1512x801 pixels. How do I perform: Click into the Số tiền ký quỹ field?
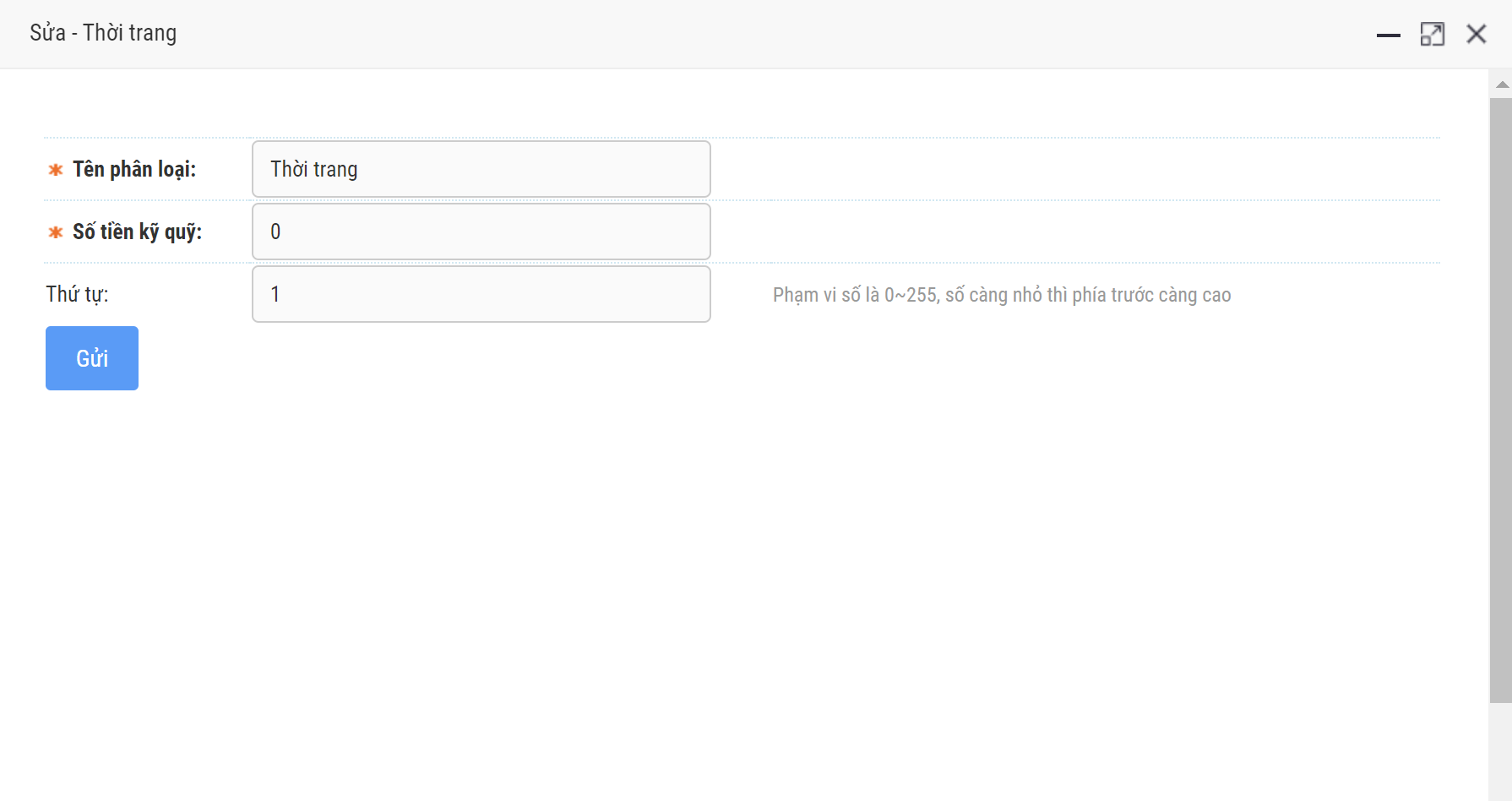click(481, 232)
